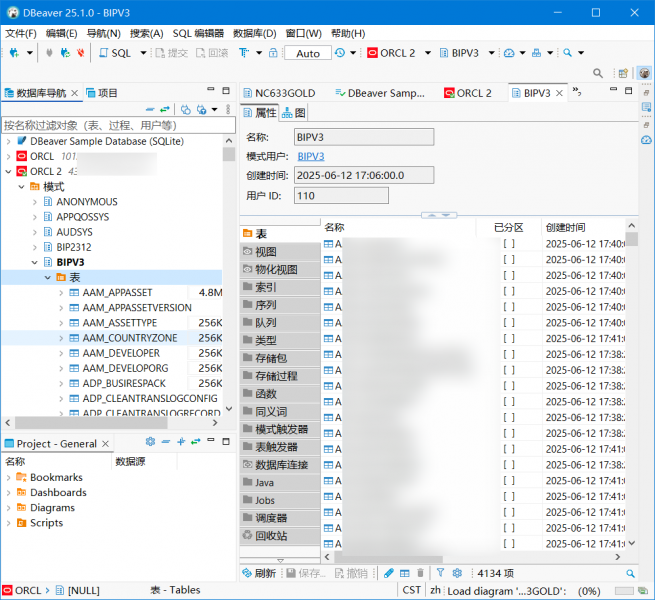Image resolution: width=655 pixels, height=600 pixels.
Task: Click the navigator filter input field
Action: pyautogui.click(x=119, y=125)
